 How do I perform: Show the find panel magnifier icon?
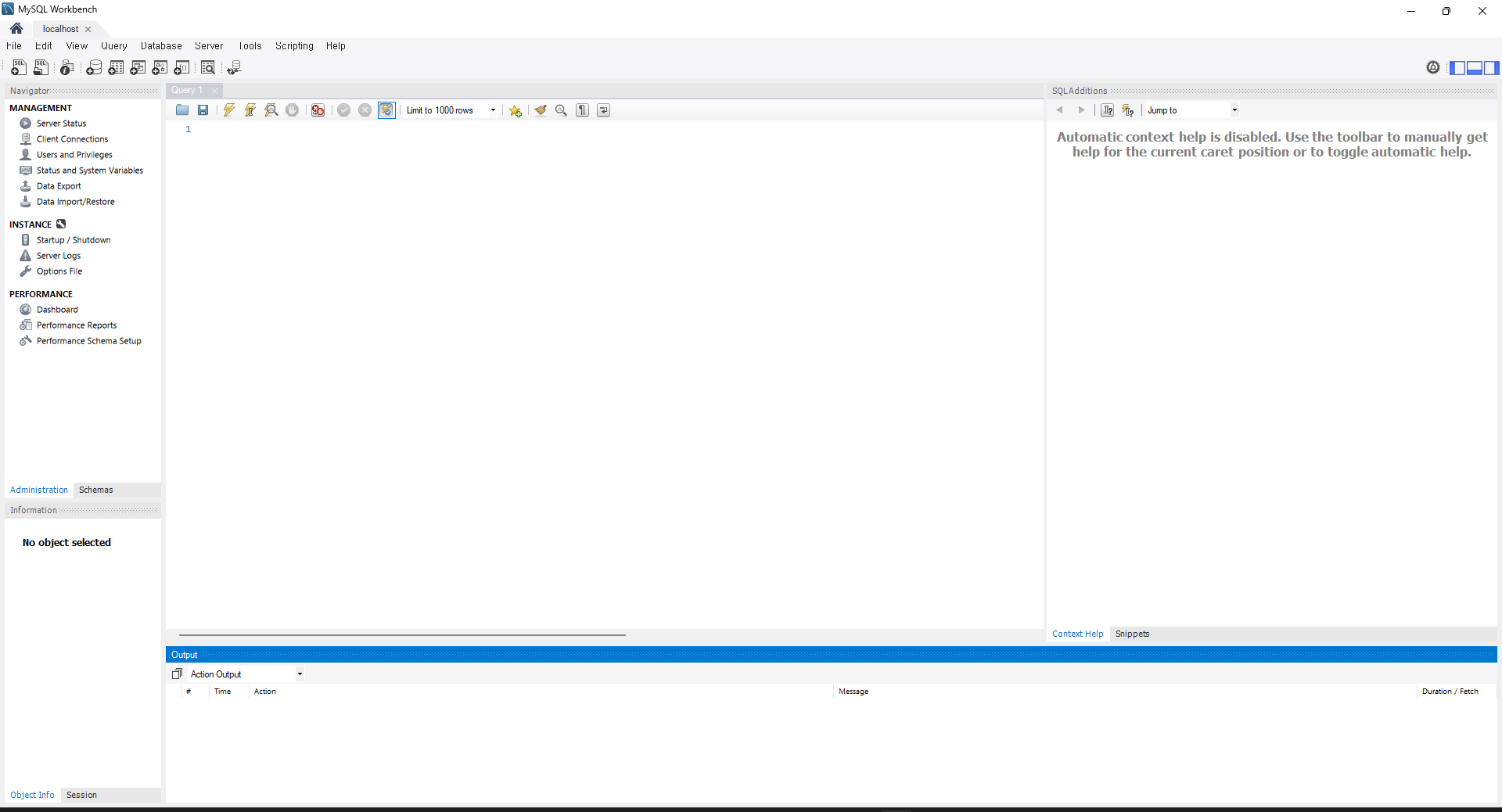point(562,110)
